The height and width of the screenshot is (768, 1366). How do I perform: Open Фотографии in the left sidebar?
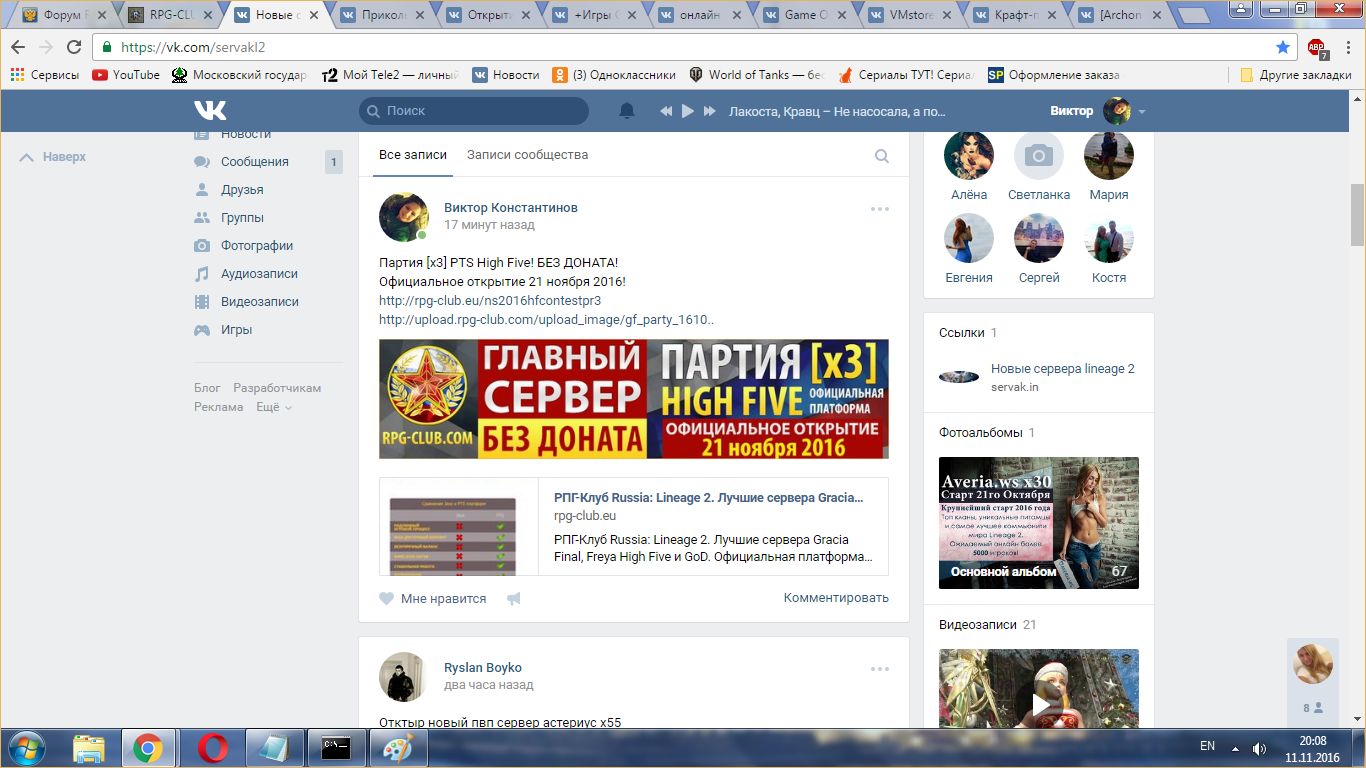(257, 245)
